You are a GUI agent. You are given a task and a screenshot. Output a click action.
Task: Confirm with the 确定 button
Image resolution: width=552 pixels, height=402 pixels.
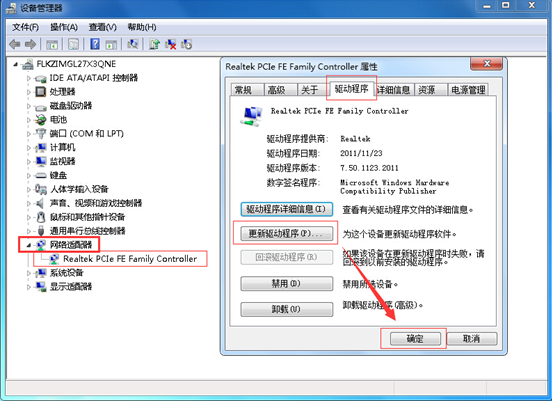pos(415,339)
